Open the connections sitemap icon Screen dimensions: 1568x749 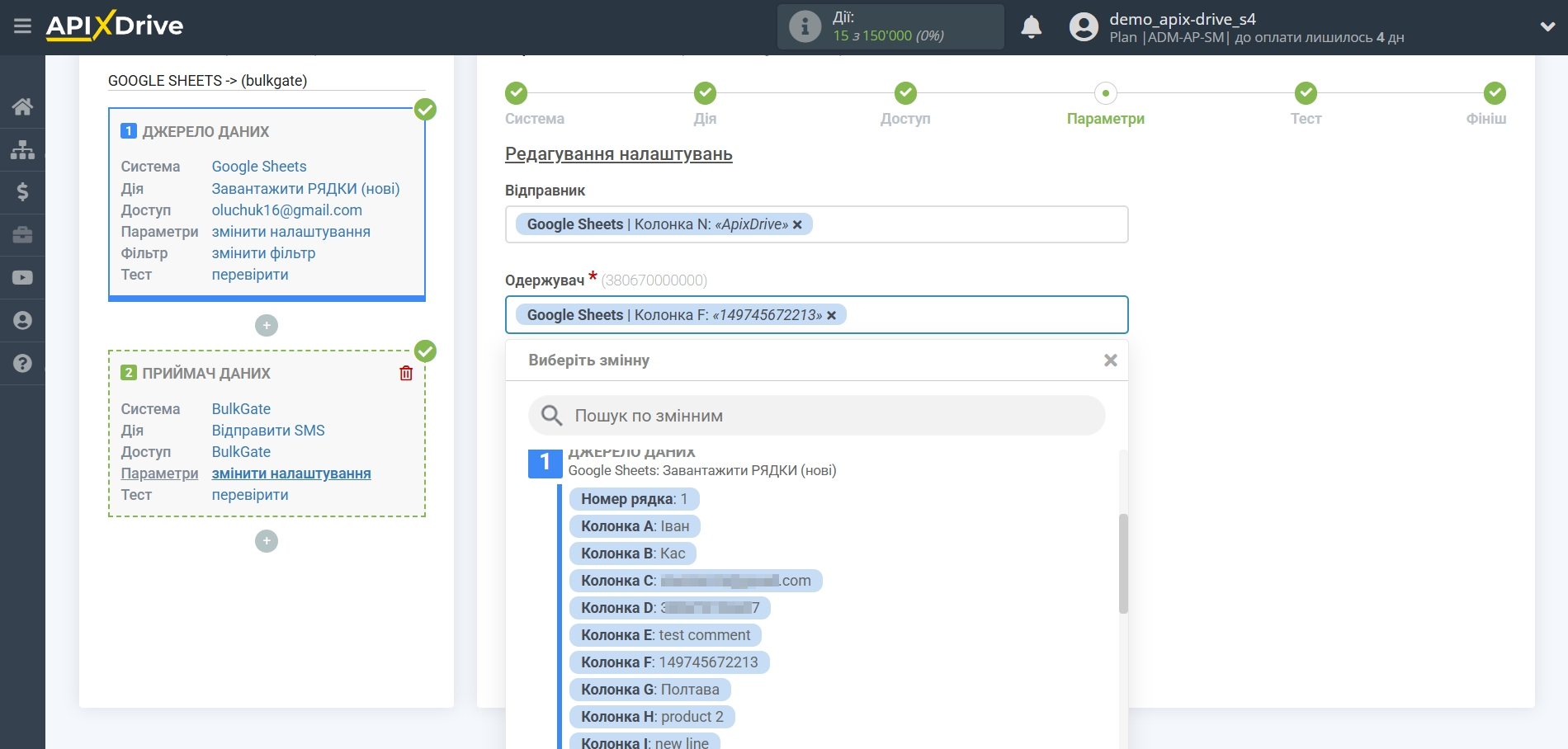coord(22,149)
